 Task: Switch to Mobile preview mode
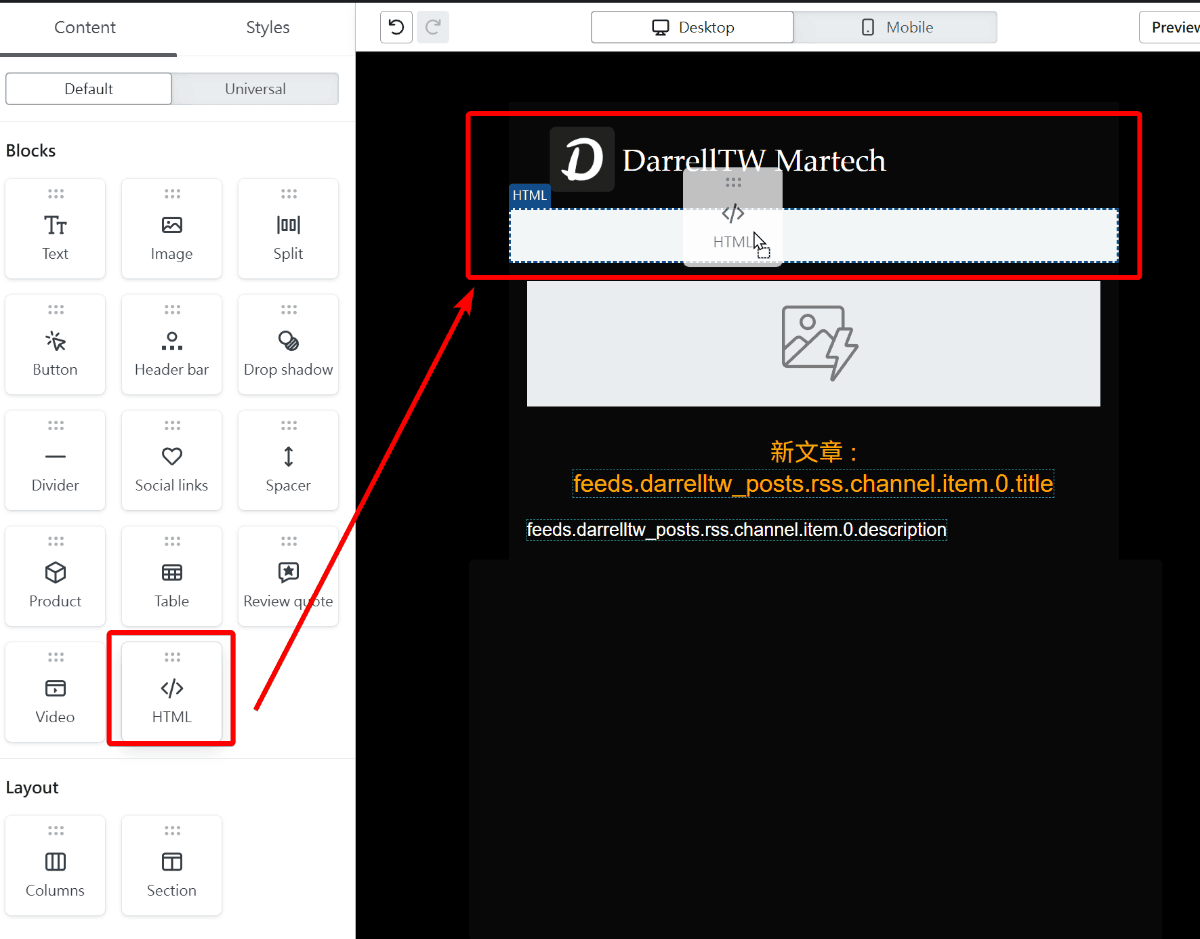(895, 27)
